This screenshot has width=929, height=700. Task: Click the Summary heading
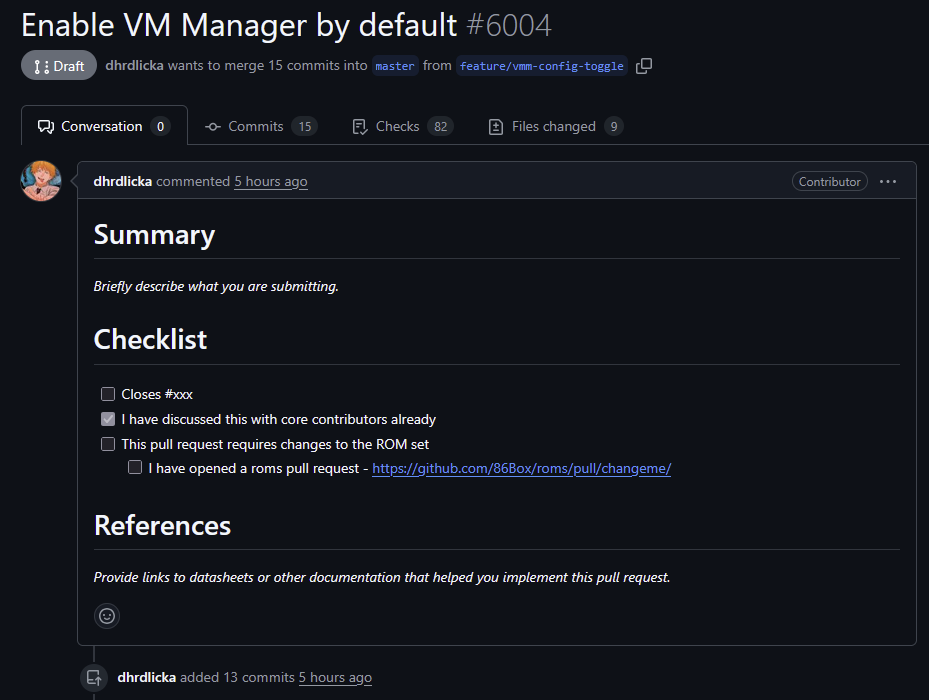(x=155, y=235)
